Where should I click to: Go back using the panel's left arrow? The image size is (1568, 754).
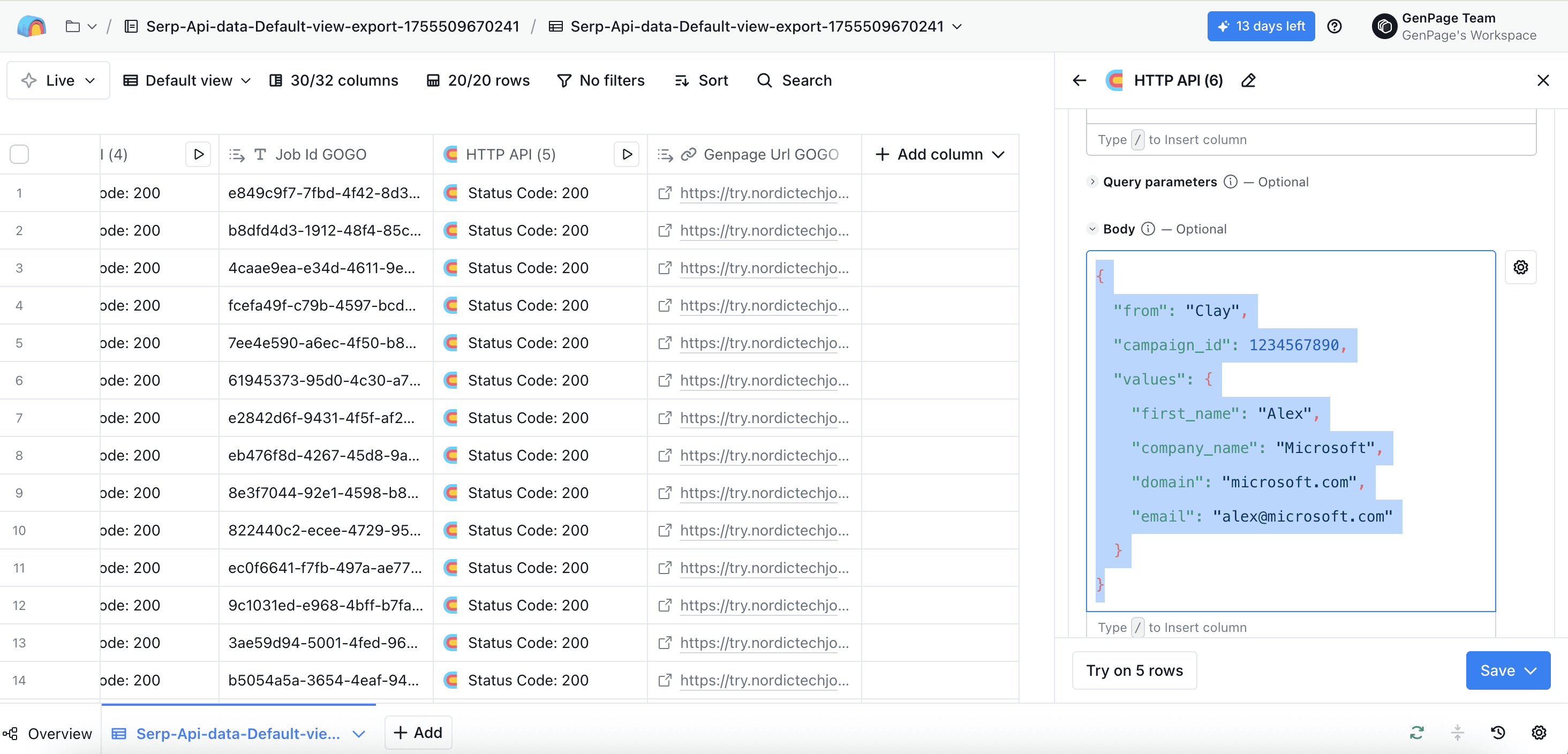(1079, 80)
